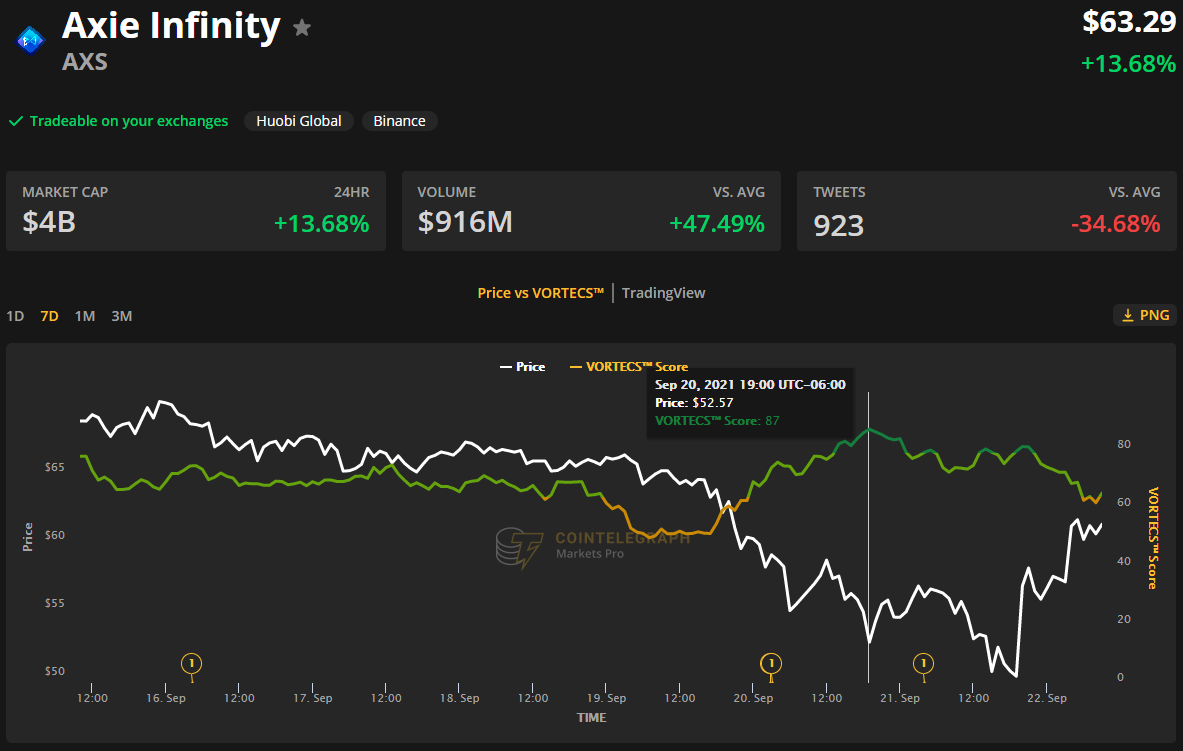The height and width of the screenshot is (751, 1183).
Task: Click the TIME axis title
Action: point(592,718)
